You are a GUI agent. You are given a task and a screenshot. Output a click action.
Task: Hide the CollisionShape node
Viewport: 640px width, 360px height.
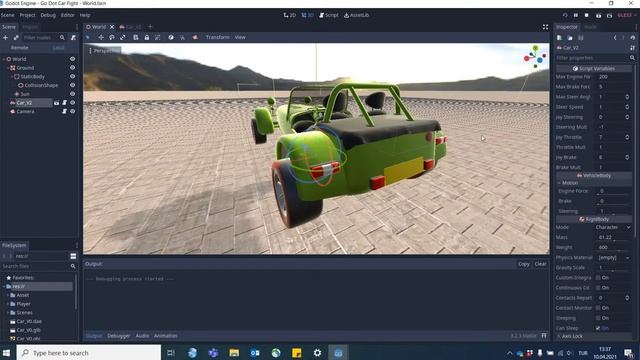[72, 85]
